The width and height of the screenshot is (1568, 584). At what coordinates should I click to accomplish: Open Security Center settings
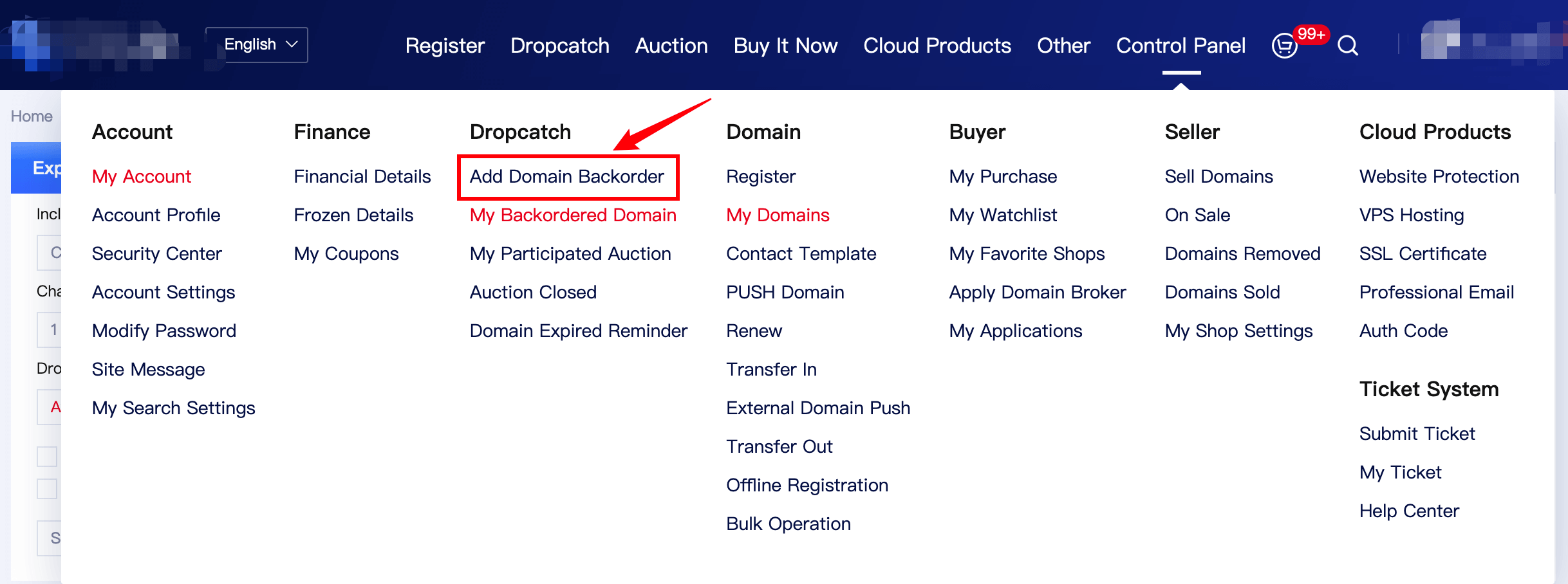[x=156, y=253]
